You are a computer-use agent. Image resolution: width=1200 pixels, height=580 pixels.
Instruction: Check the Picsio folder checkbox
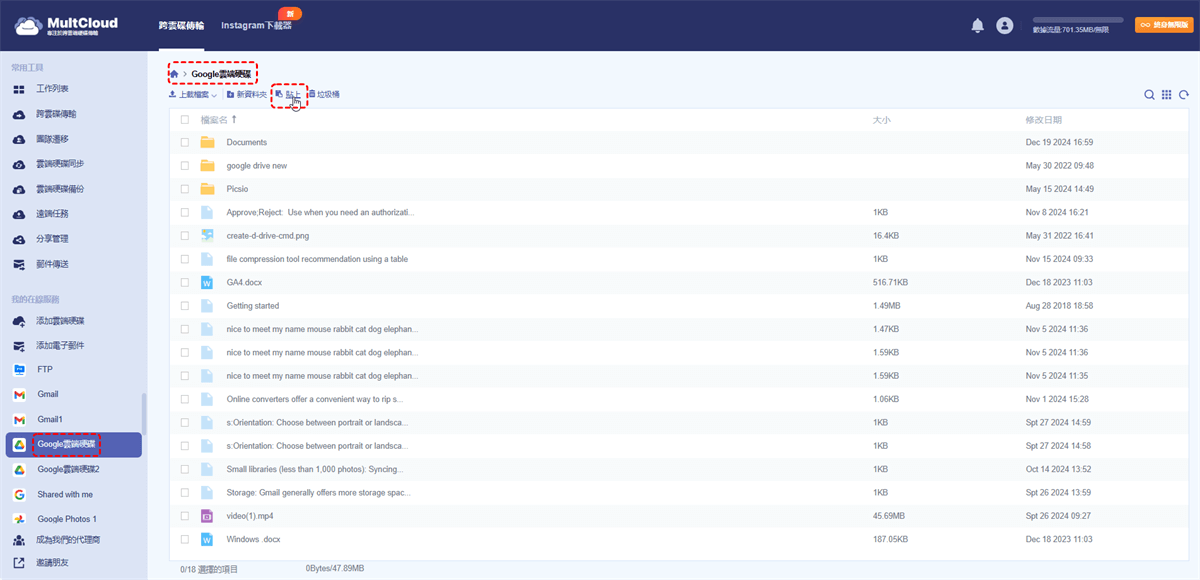185,189
